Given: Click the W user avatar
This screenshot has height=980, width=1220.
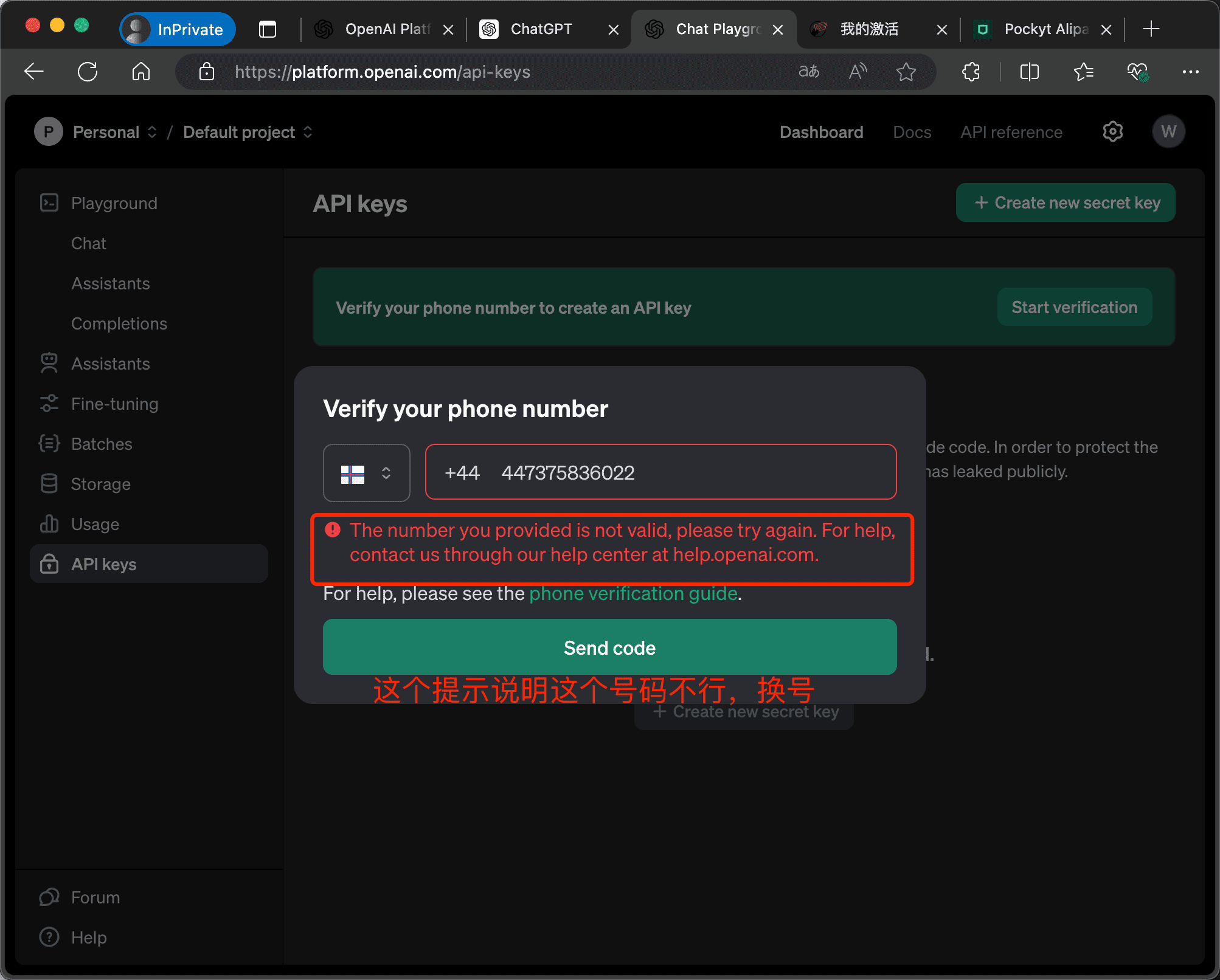Looking at the screenshot, I should [x=1168, y=132].
